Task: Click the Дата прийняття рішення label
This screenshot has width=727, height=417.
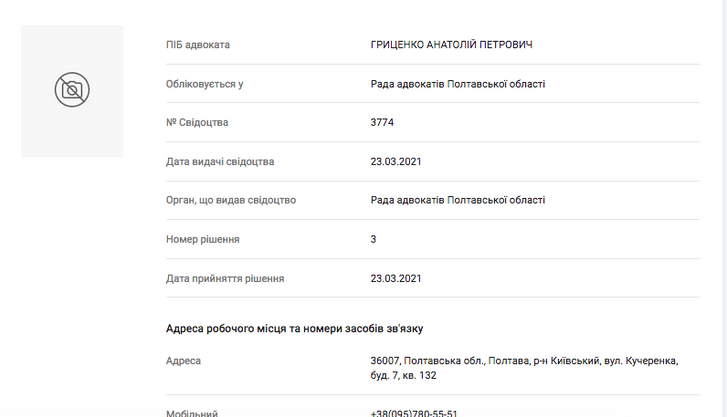Action: pyautogui.click(x=225, y=278)
